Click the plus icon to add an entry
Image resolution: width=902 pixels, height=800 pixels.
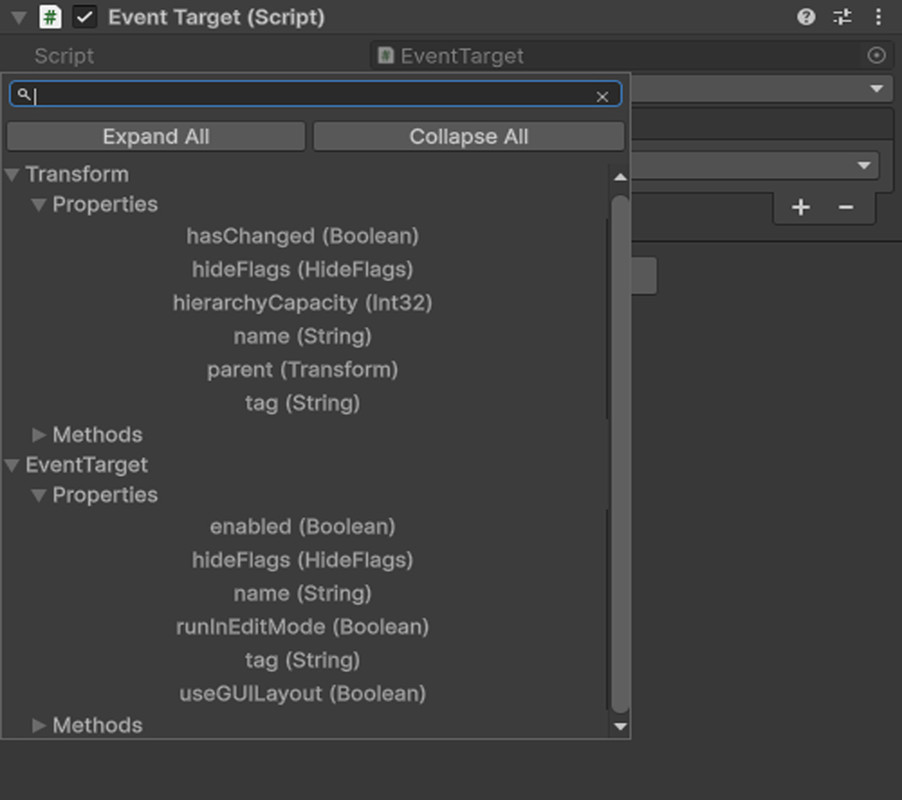pos(801,208)
